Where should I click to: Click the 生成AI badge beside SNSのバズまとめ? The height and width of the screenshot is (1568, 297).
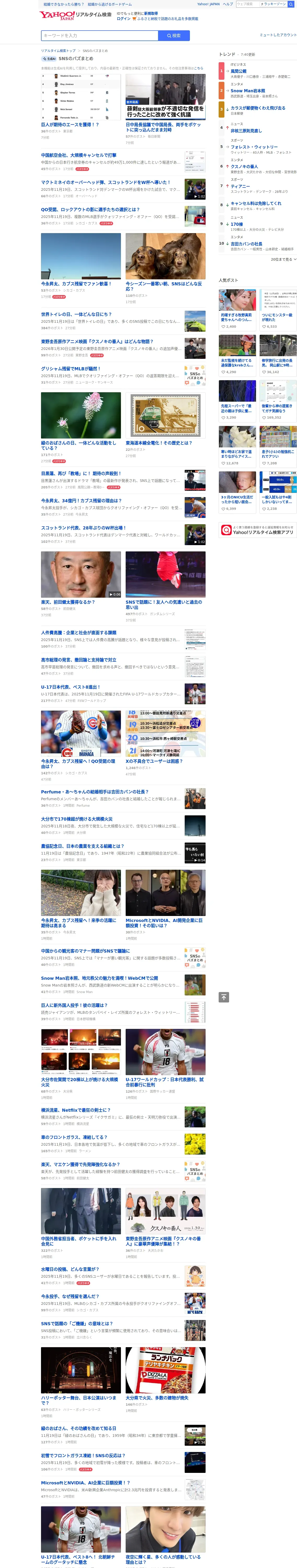click(x=49, y=59)
